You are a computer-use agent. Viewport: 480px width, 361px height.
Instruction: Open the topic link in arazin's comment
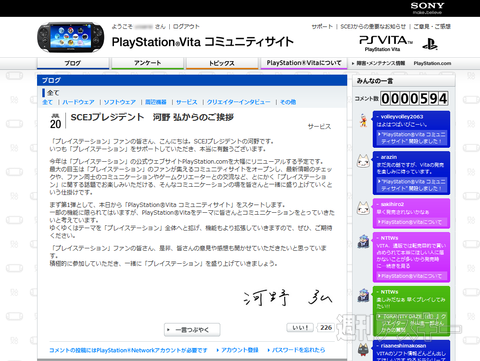pyautogui.click(x=411, y=185)
